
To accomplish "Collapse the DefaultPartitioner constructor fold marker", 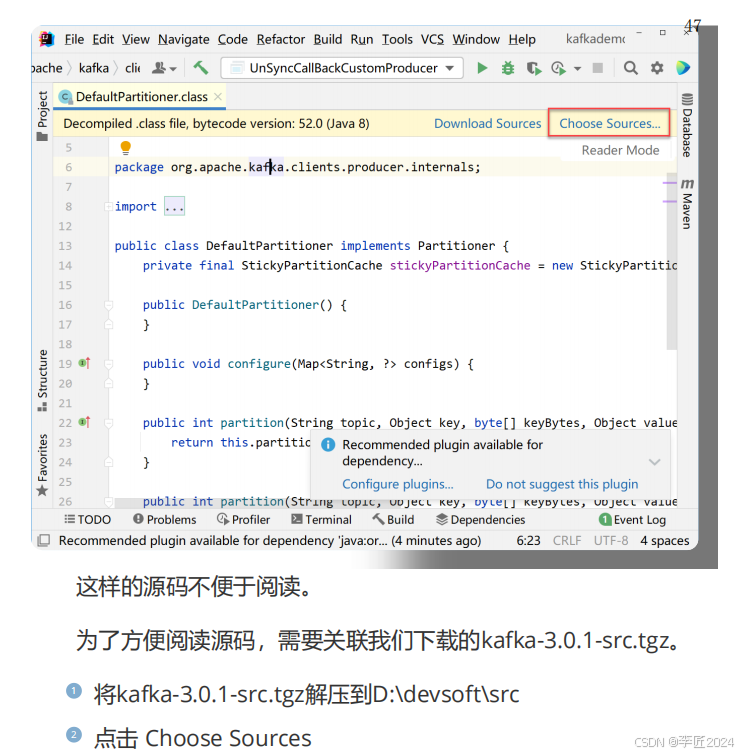I will click(x=109, y=305).
